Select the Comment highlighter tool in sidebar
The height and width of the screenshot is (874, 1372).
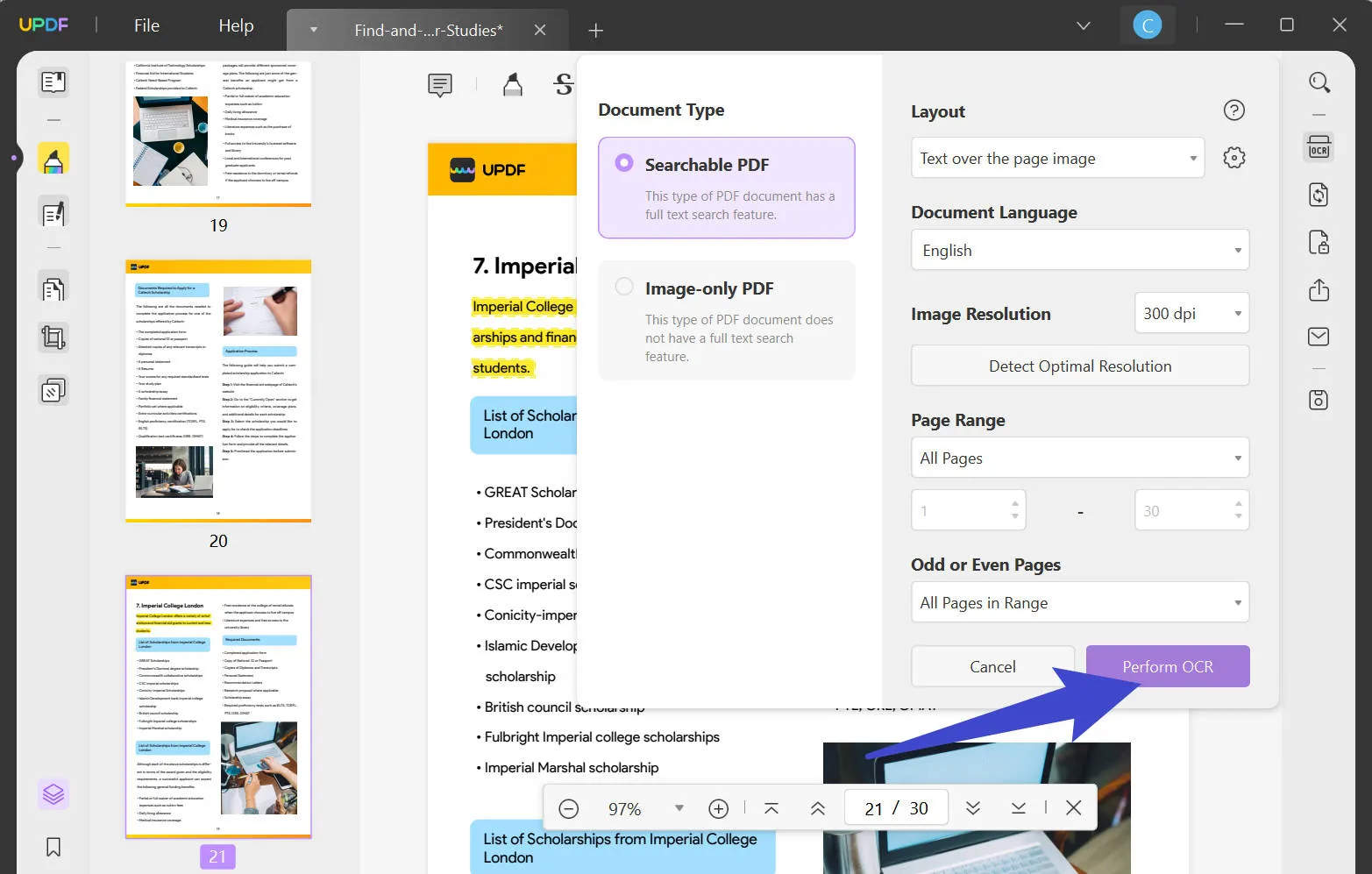coord(53,159)
